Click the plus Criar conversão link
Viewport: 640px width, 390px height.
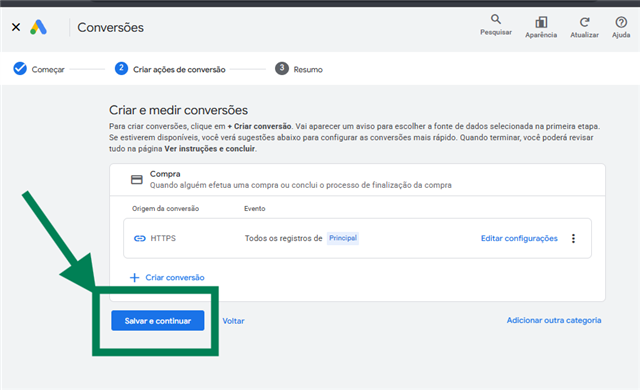[167, 277]
